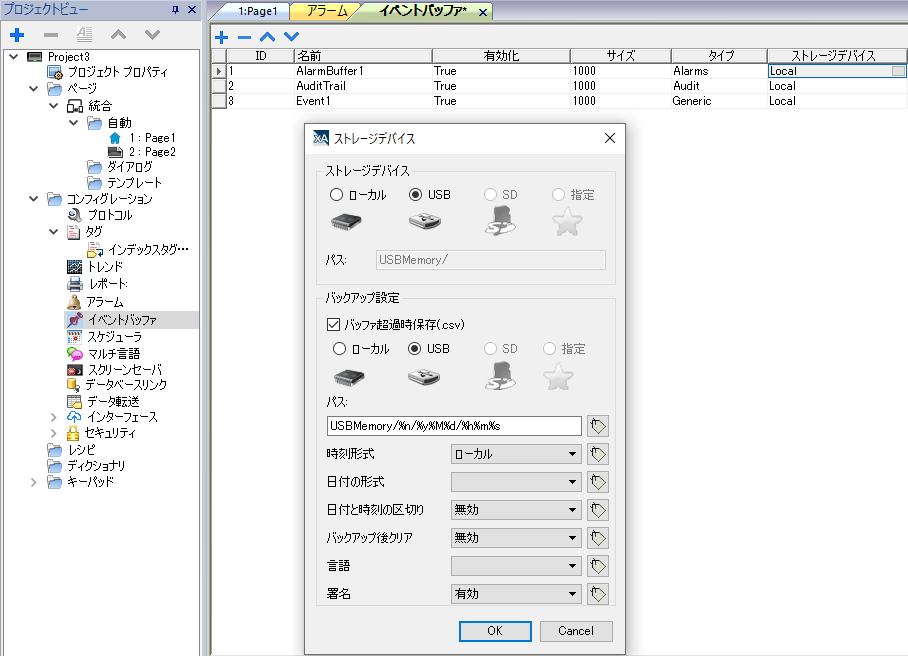Image resolution: width=908 pixels, height=656 pixels.
Task: Click the rename icon in Project View toolbar
Action: point(85,35)
